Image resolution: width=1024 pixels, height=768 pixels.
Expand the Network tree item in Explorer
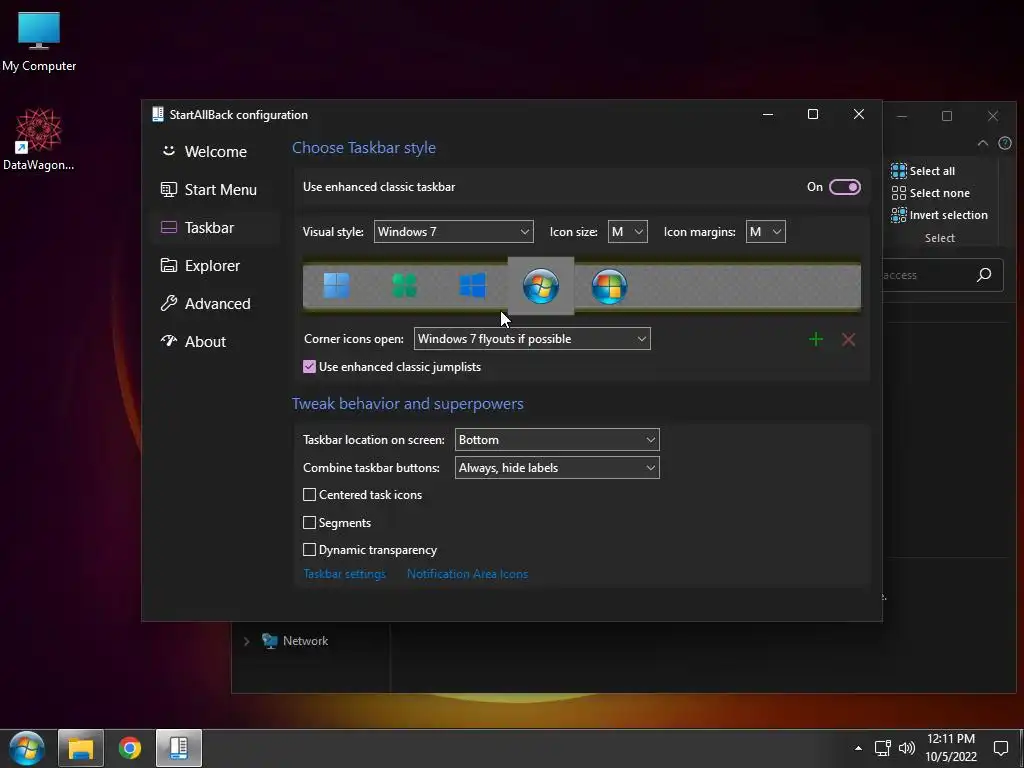pos(247,641)
